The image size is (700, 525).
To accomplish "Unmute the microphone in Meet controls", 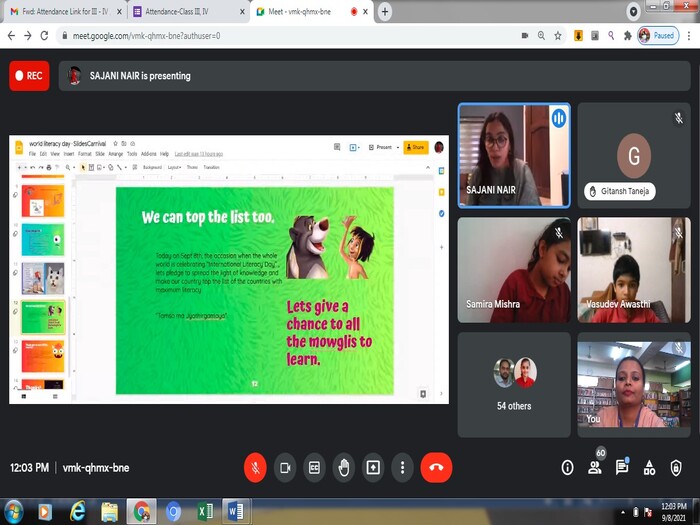I will coord(255,467).
